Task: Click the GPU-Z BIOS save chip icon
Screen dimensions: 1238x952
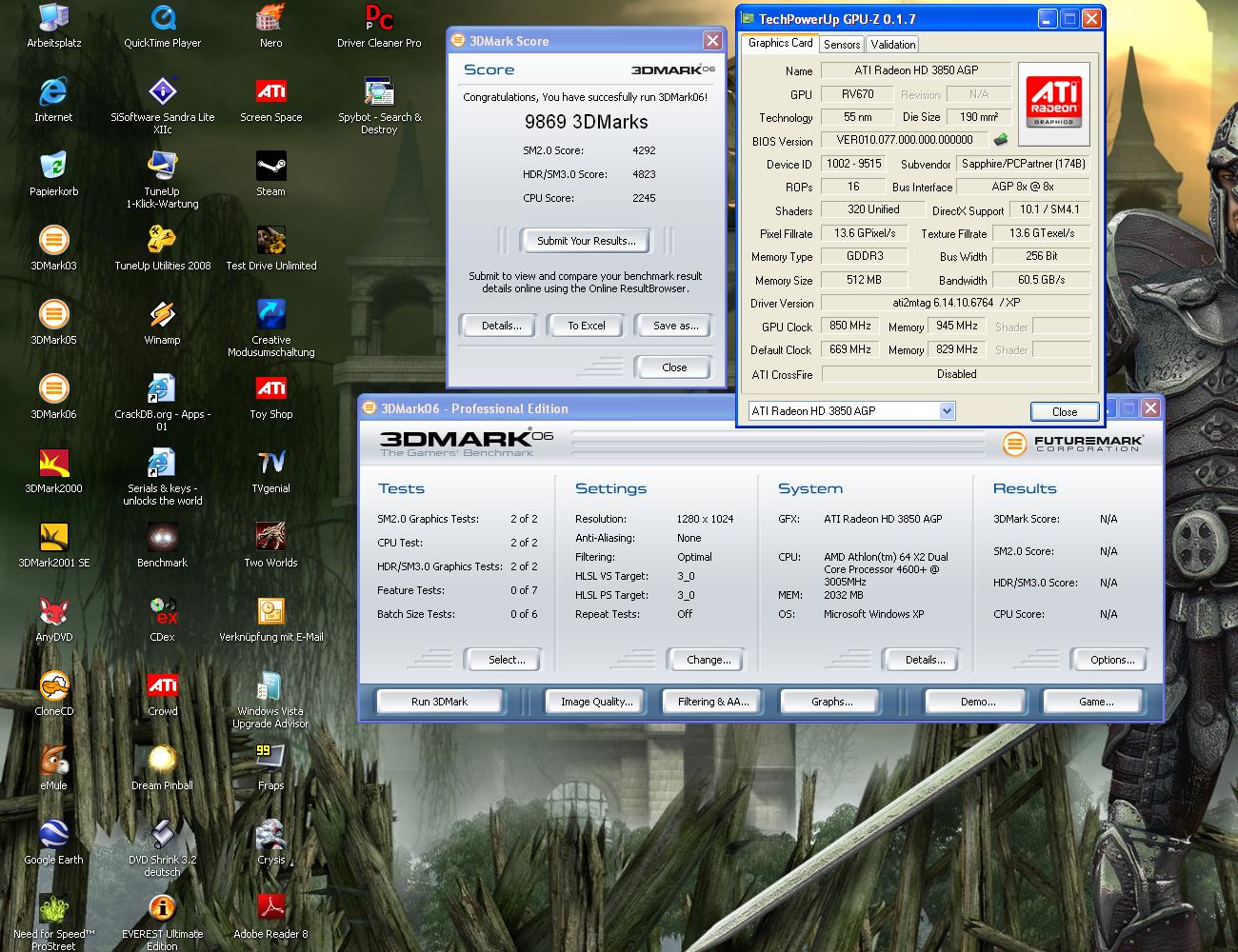Action: (x=1000, y=140)
